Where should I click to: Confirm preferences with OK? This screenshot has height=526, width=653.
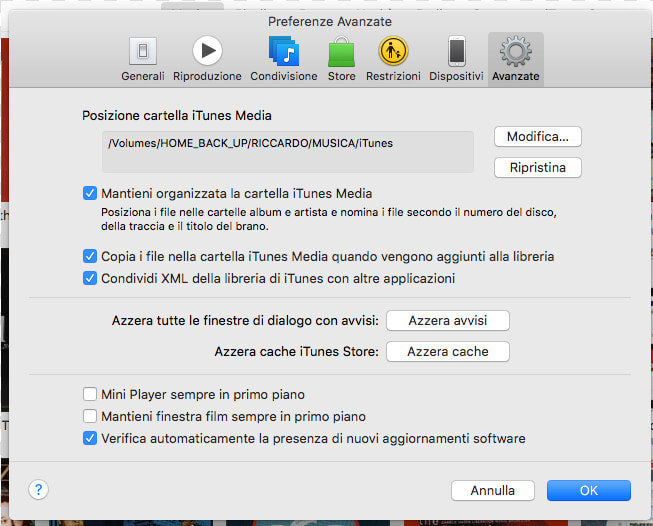pyautogui.click(x=589, y=491)
